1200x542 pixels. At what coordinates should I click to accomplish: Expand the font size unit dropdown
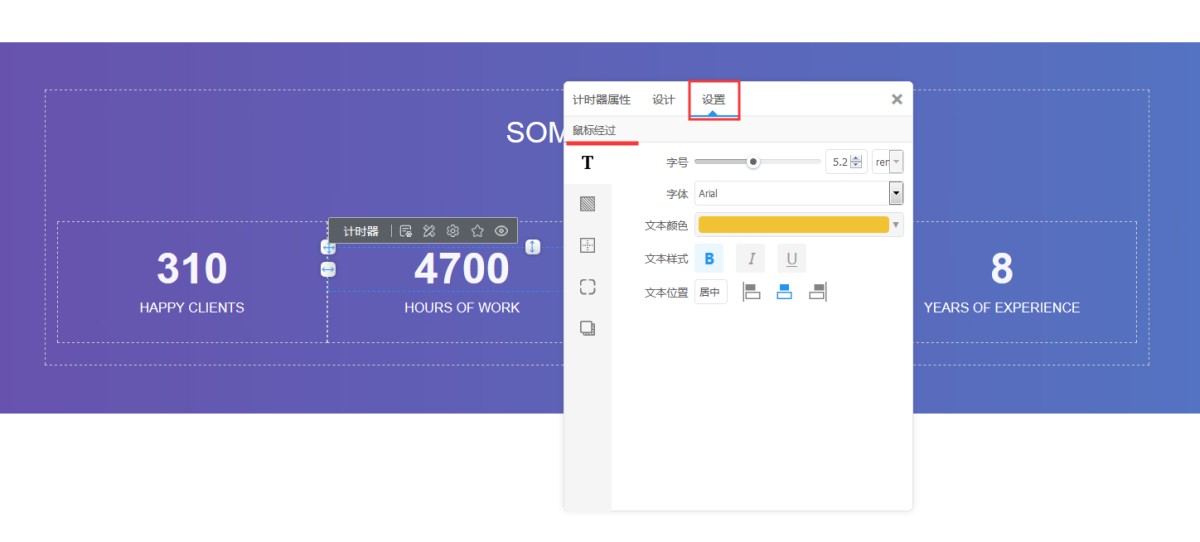(x=888, y=162)
